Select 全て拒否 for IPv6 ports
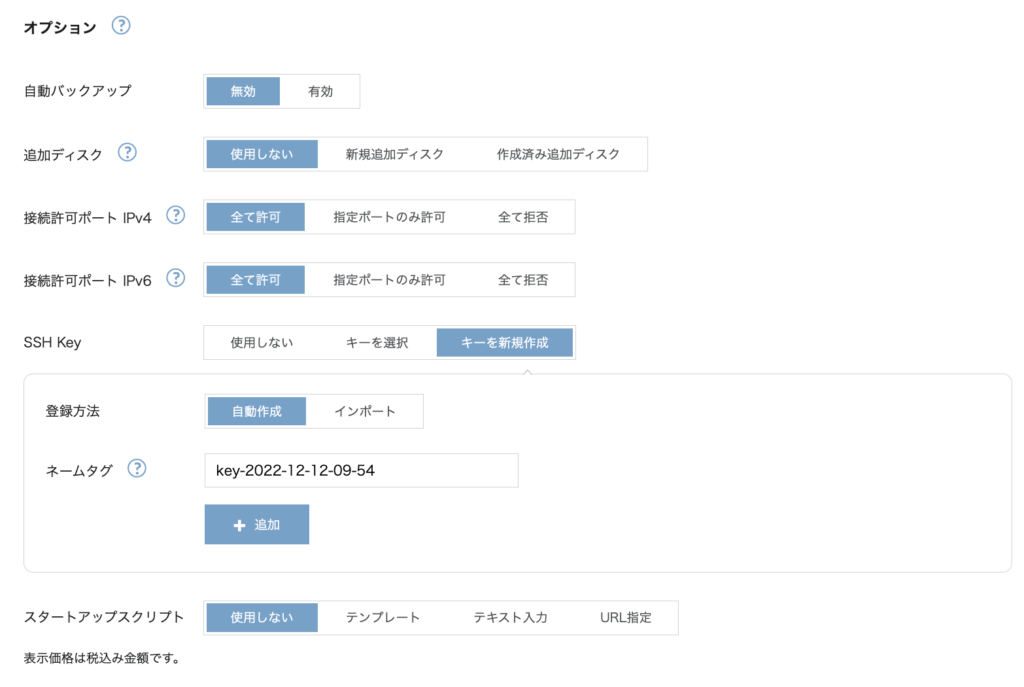Viewport: 1024px width, 687px height. (523, 280)
